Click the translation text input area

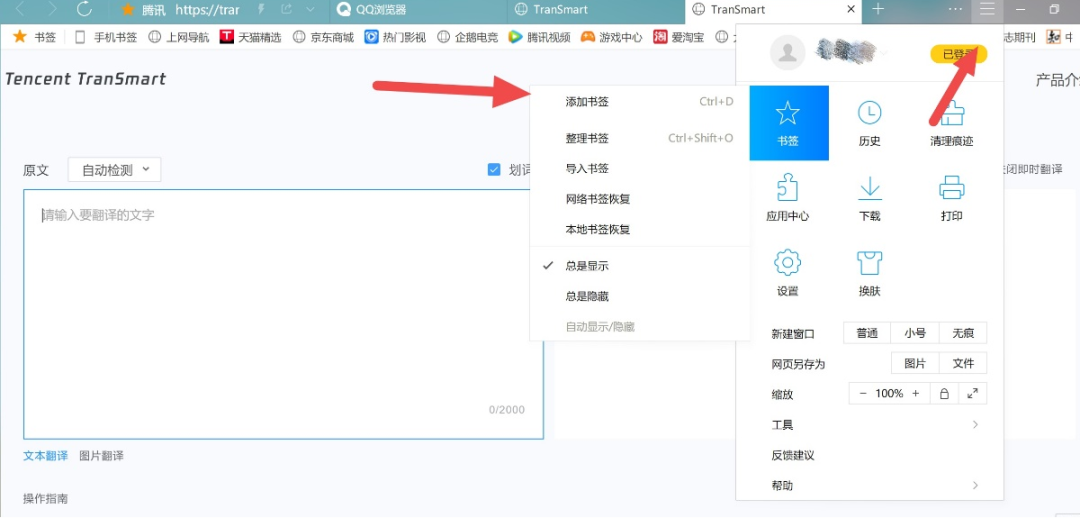click(x=283, y=314)
